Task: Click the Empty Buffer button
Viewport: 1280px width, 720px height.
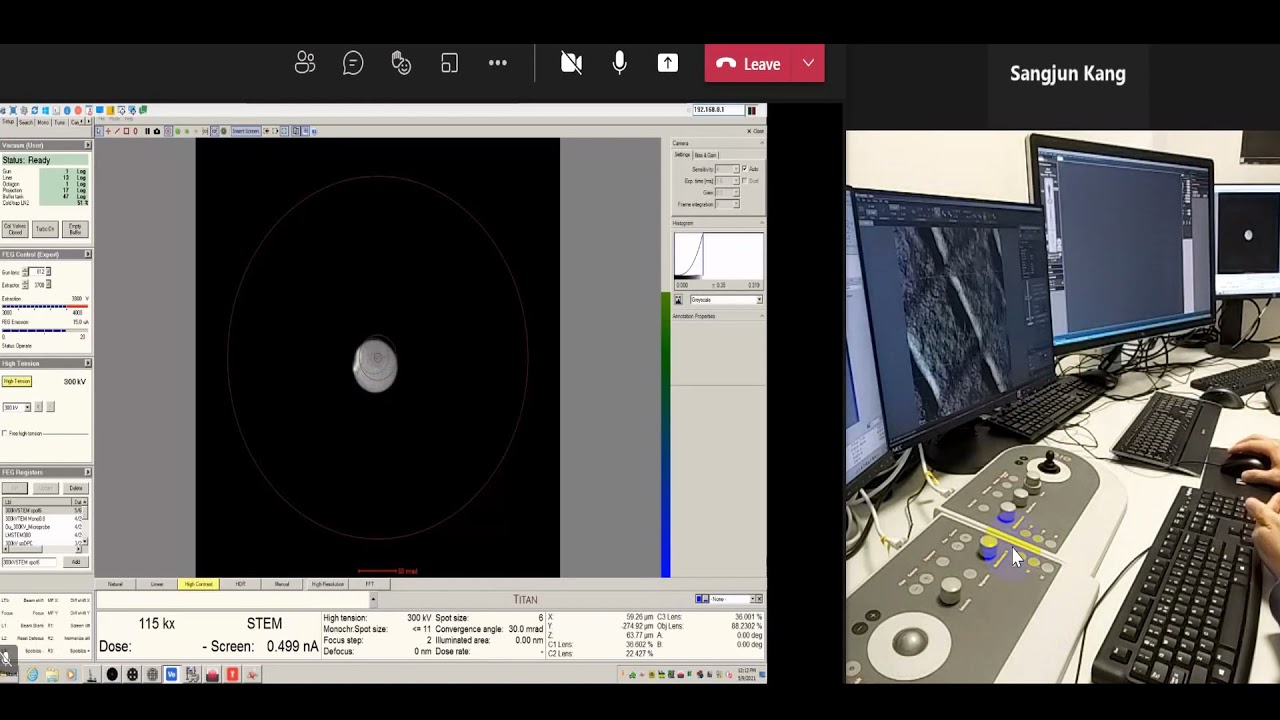Action: click(75, 229)
